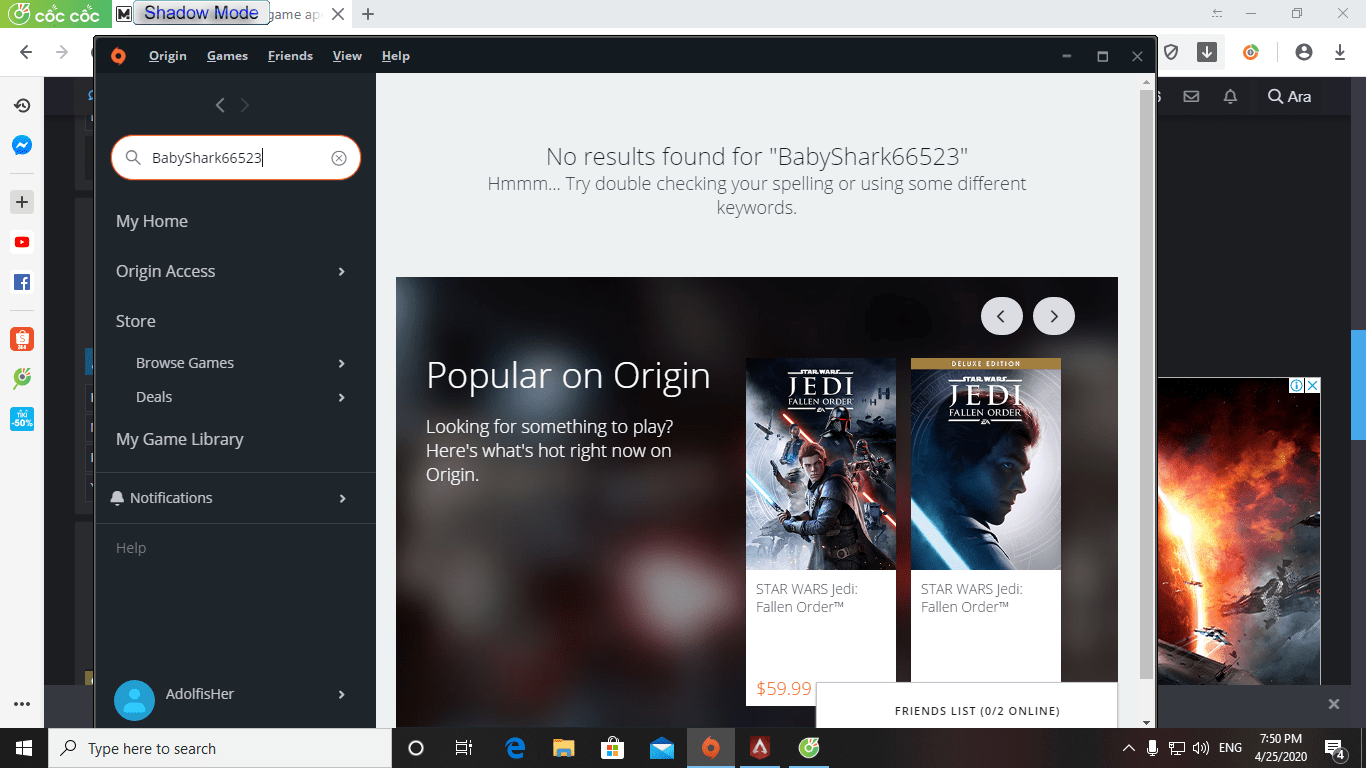1366x768 pixels.
Task: Open the Deluxe Edition Jedi Fallen Order cover
Action: pos(986,464)
